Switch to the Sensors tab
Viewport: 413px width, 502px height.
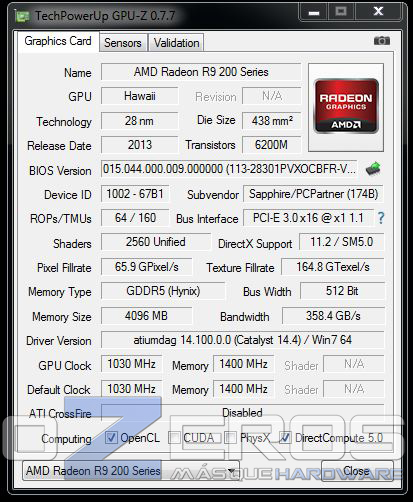123,43
